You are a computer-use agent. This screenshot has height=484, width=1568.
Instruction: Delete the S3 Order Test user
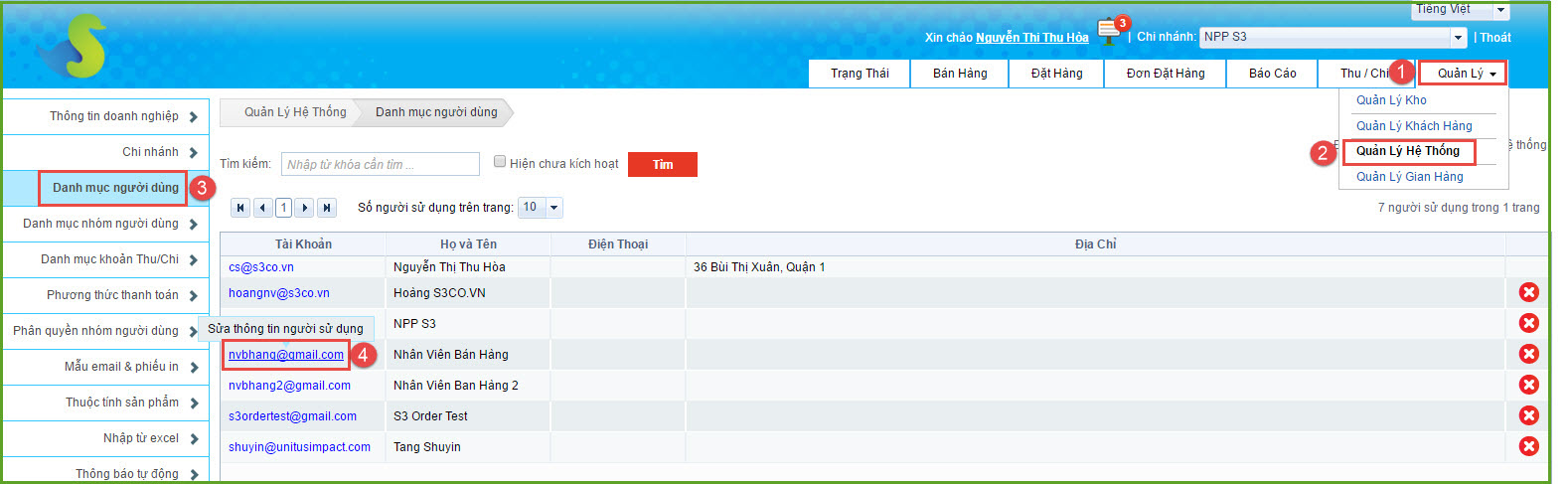pyautogui.click(x=1528, y=415)
